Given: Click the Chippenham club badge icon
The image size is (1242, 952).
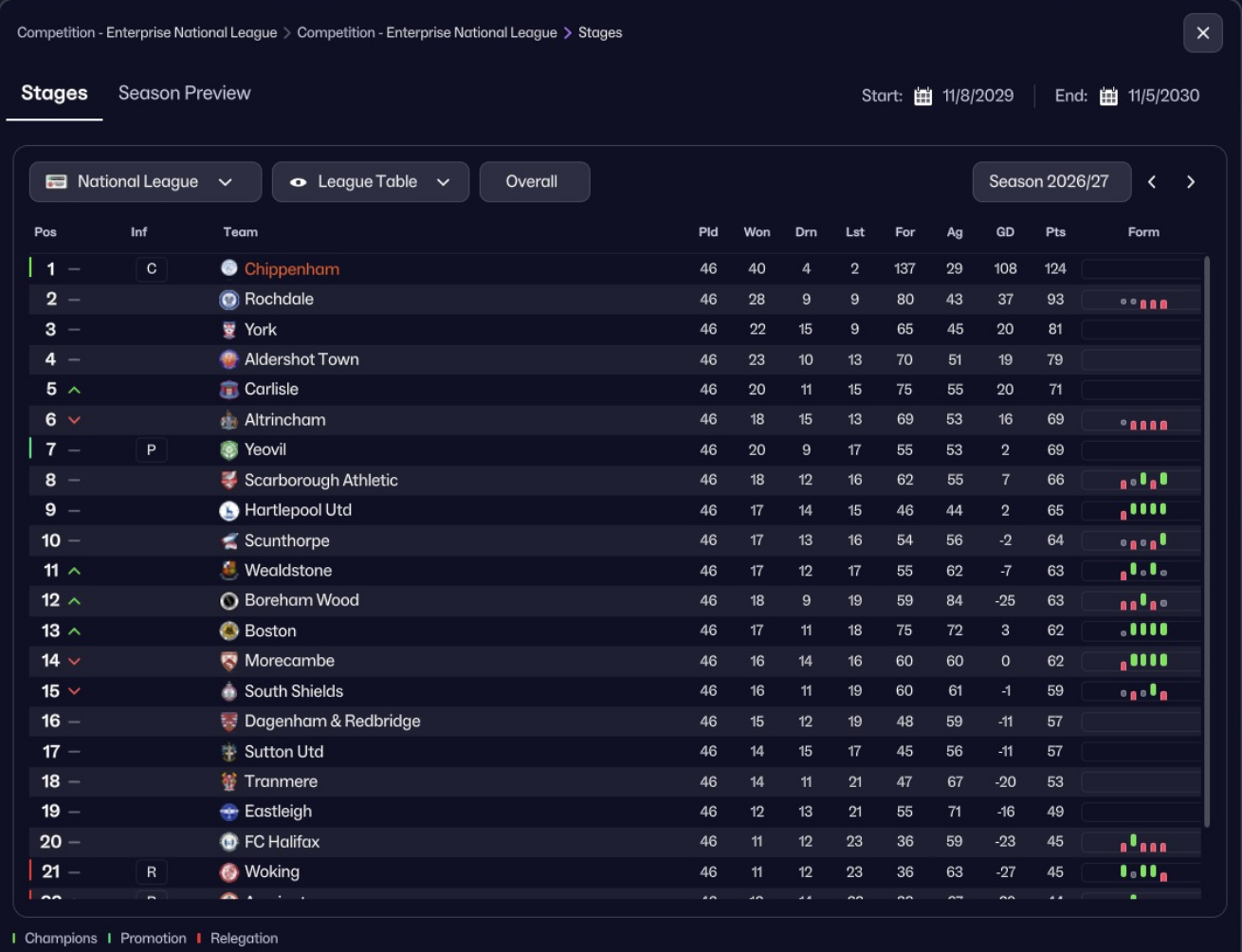Looking at the screenshot, I should tap(228, 268).
